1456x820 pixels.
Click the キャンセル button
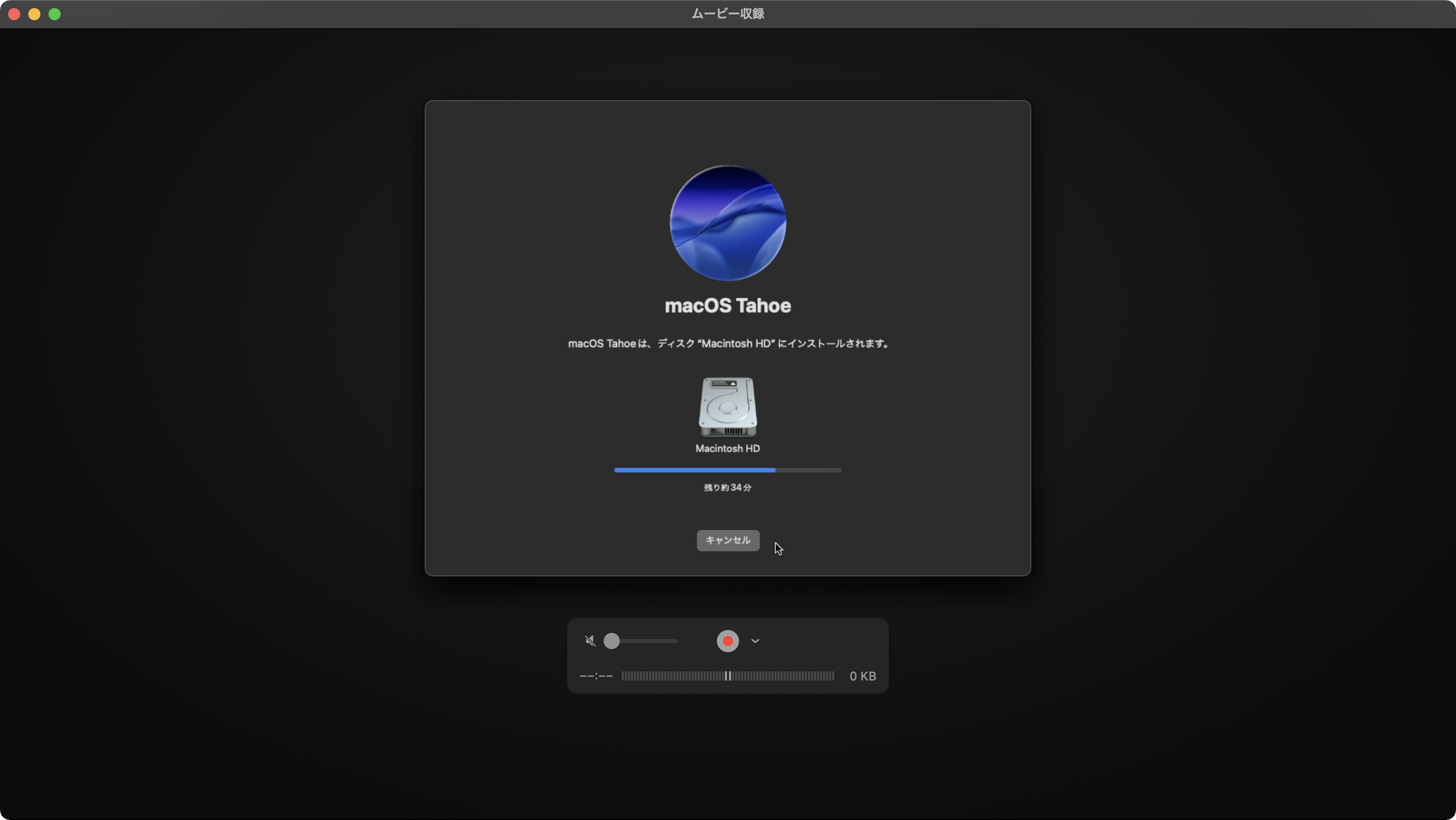[x=728, y=540]
